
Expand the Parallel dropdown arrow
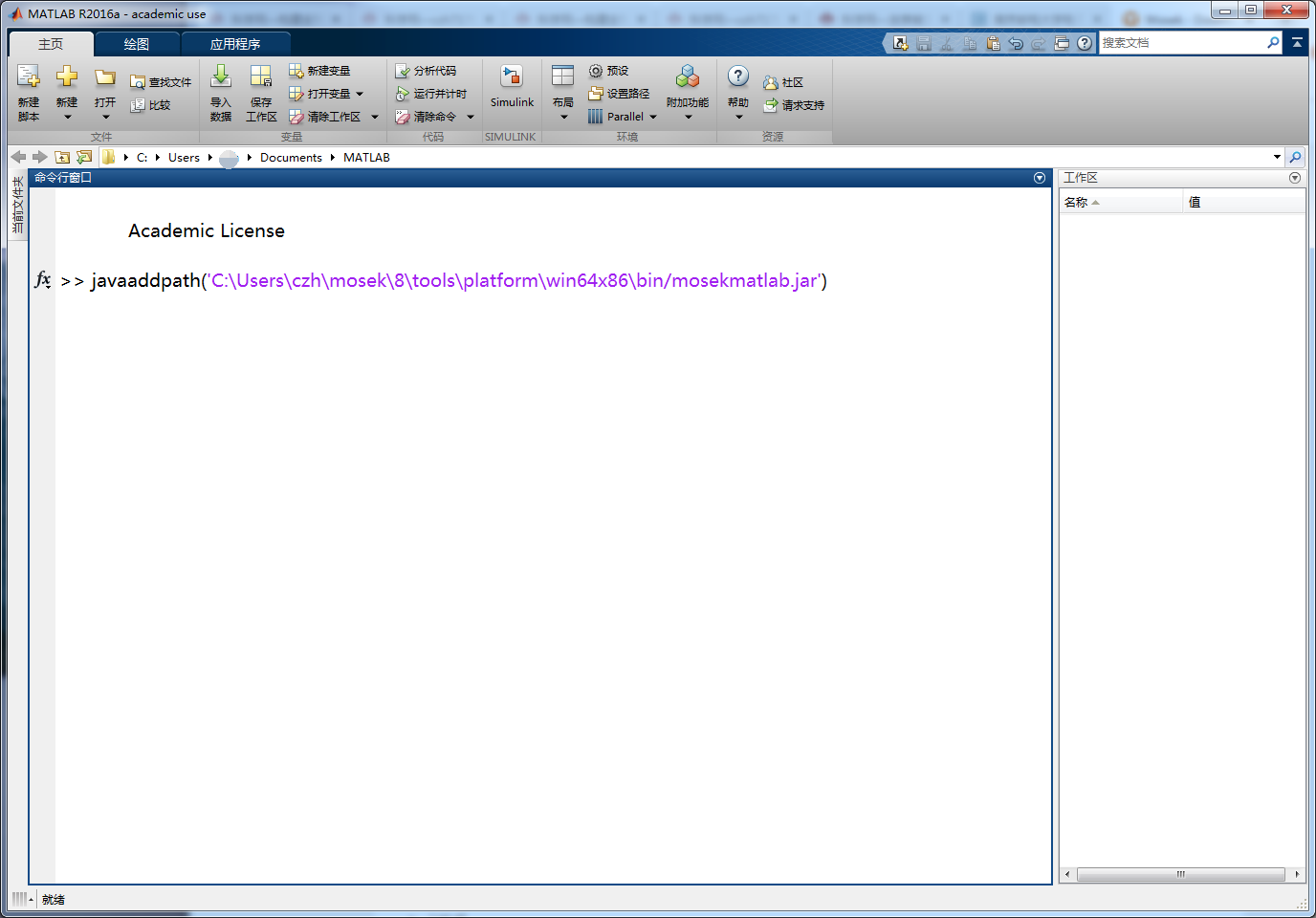[x=653, y=117]
